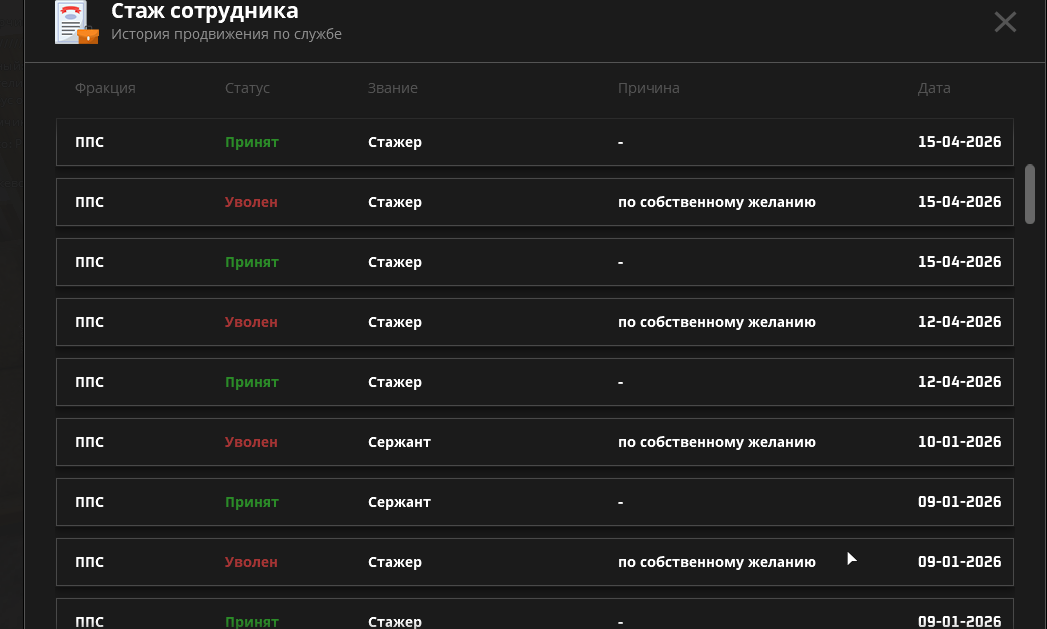Click the partially visible bottom row
1047x629 pixels.
(534, 616)
